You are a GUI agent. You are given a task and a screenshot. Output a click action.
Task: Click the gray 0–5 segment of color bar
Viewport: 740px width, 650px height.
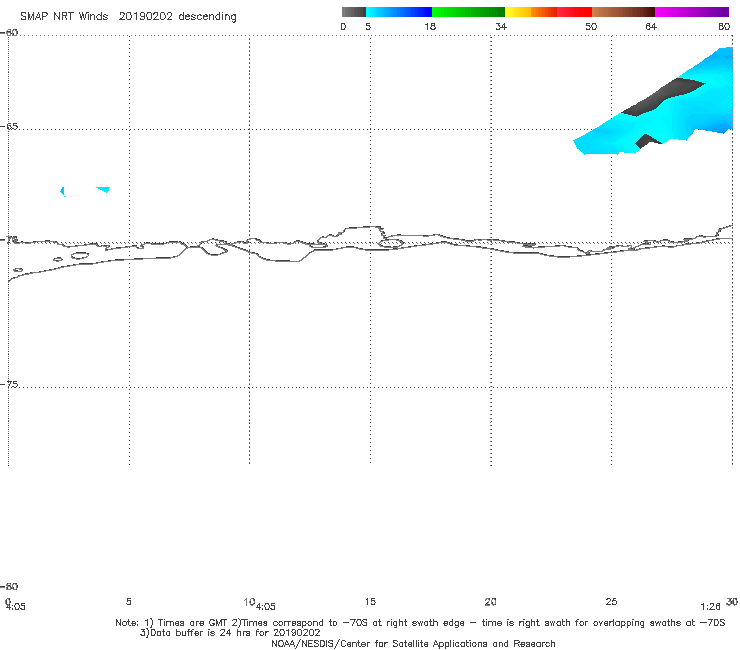[353, 12]
